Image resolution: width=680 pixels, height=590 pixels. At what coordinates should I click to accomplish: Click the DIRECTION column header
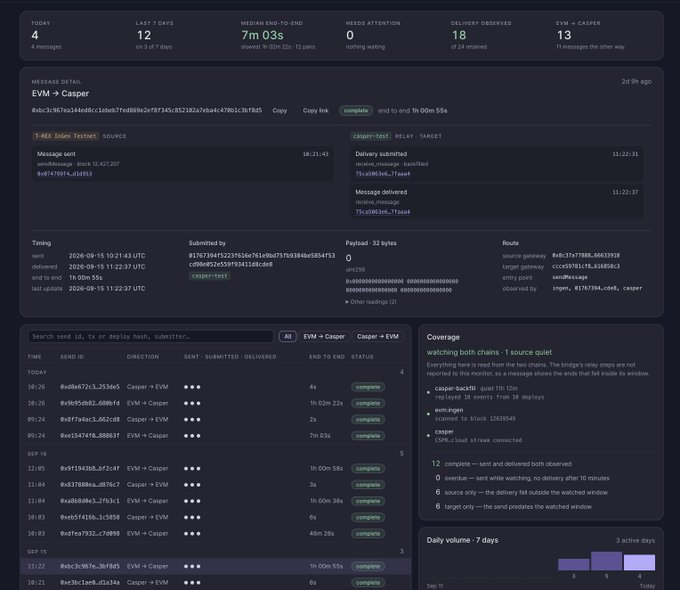coord(143,357)
